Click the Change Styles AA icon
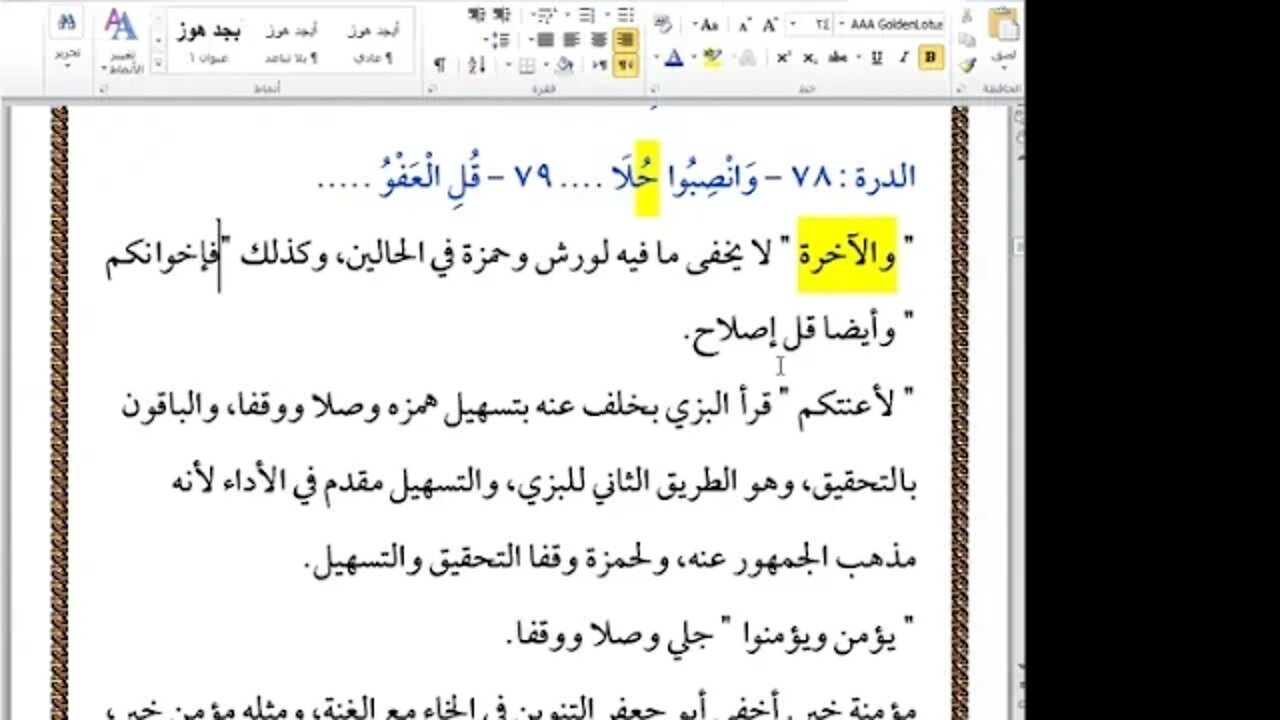Screen dimensions: 1280x720 point(120,25)
